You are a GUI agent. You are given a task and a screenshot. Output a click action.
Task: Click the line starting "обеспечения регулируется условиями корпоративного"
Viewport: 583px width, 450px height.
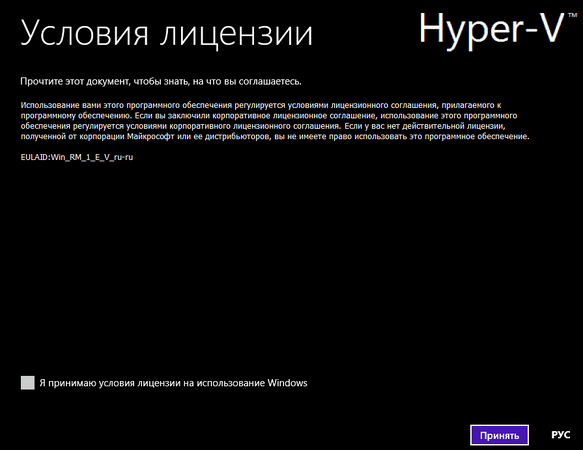263,126
